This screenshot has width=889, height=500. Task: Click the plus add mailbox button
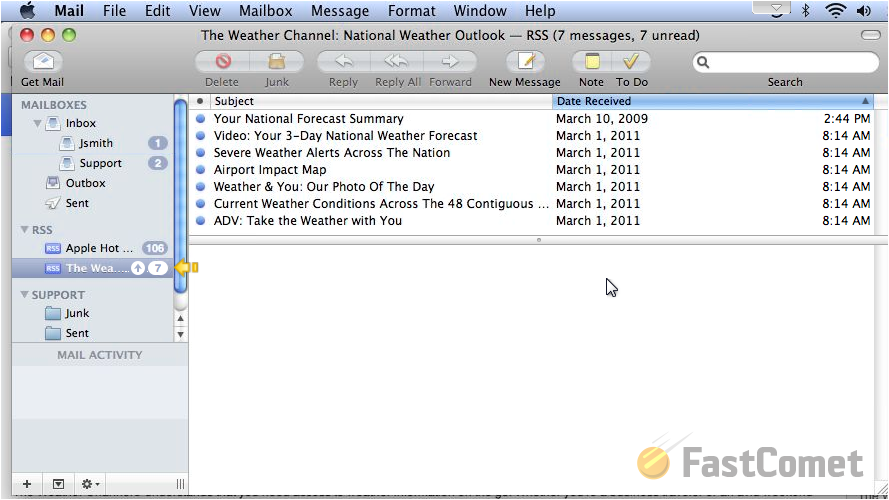coord(27,484)
